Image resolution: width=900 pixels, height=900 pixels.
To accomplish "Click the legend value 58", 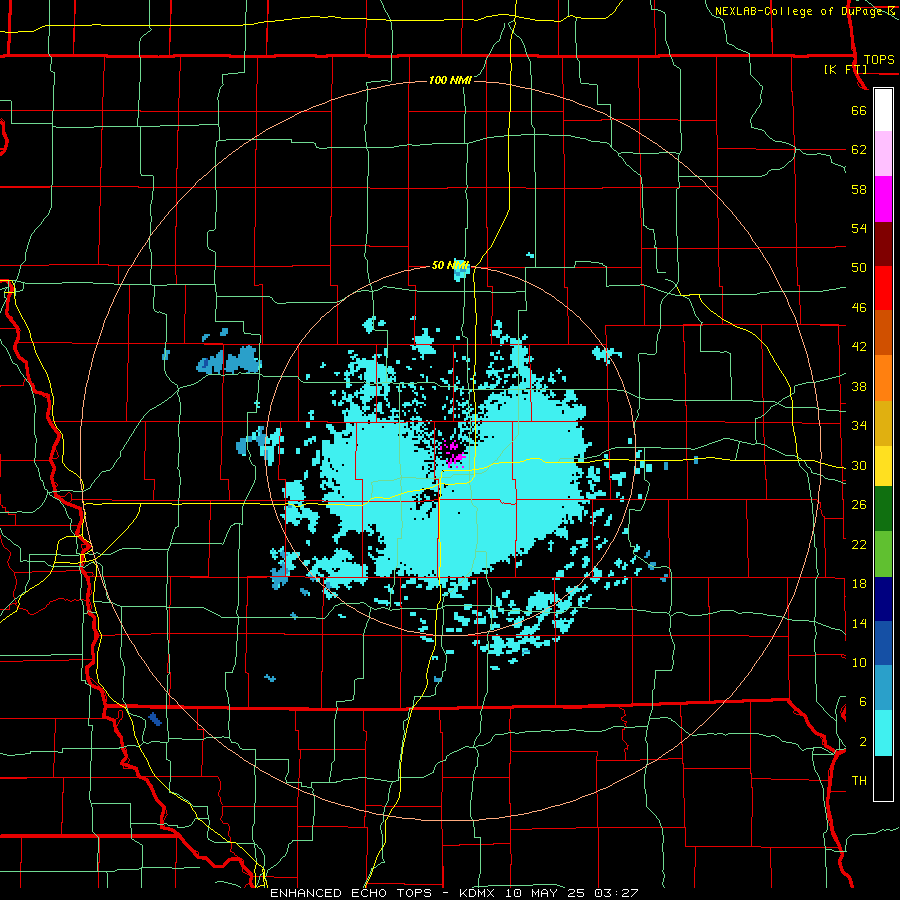I will (859, 189).
